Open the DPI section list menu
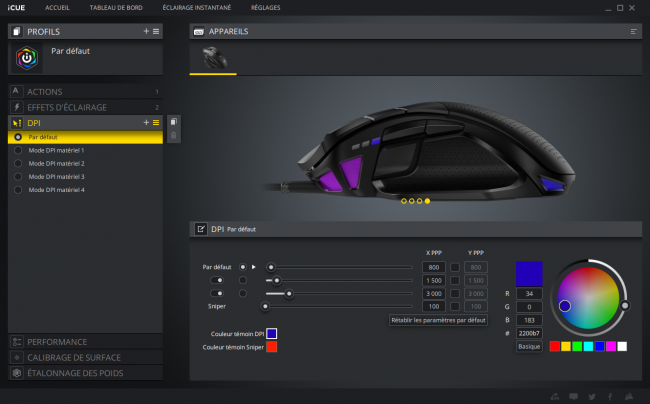 coord(156,123)
